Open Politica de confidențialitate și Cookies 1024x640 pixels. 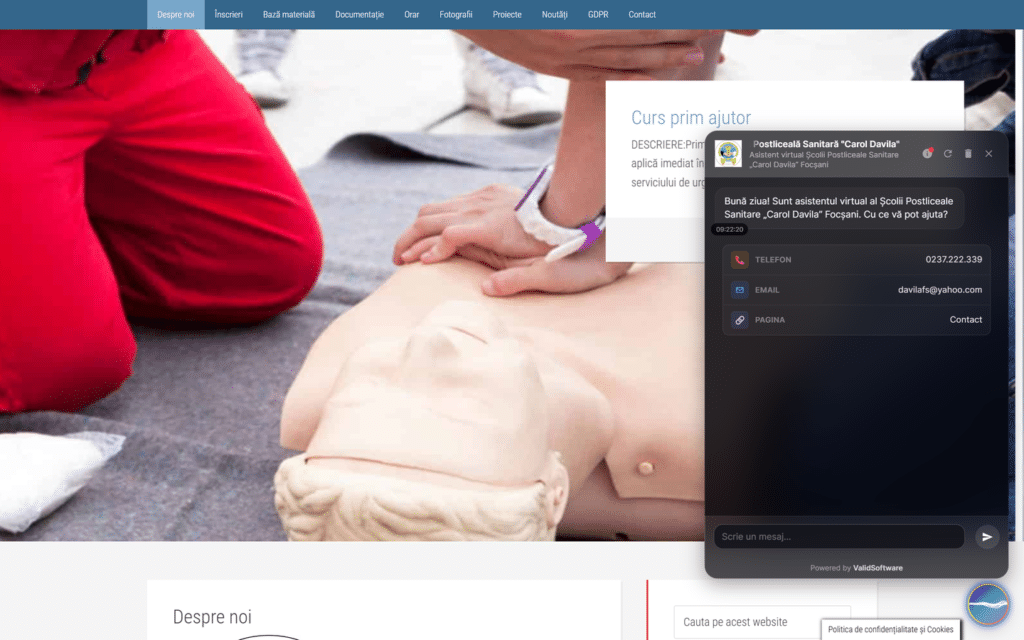(x=891, y=630)
